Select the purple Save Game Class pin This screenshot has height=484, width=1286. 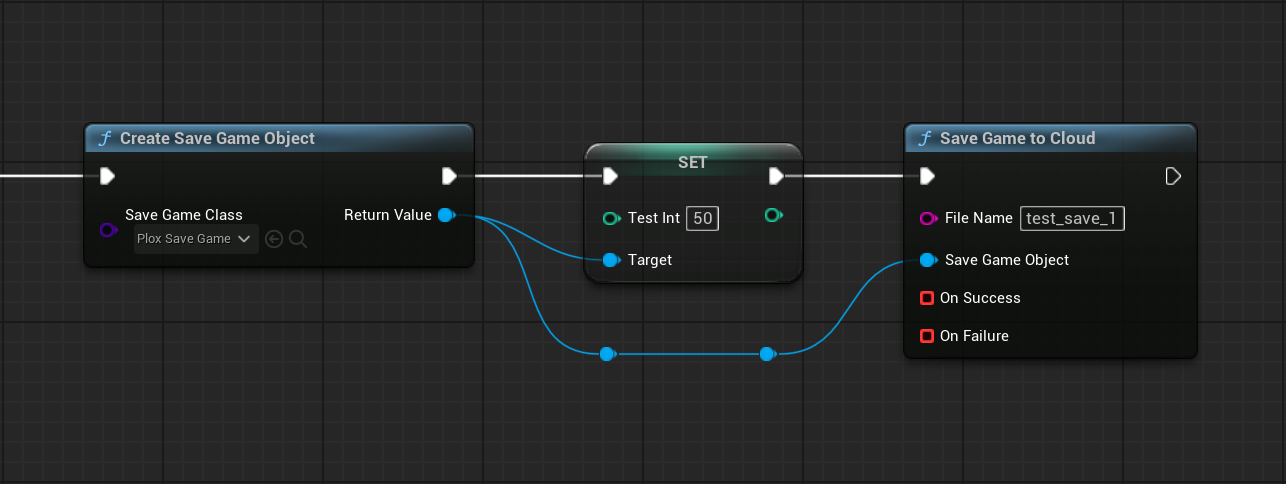click(108, 230)
